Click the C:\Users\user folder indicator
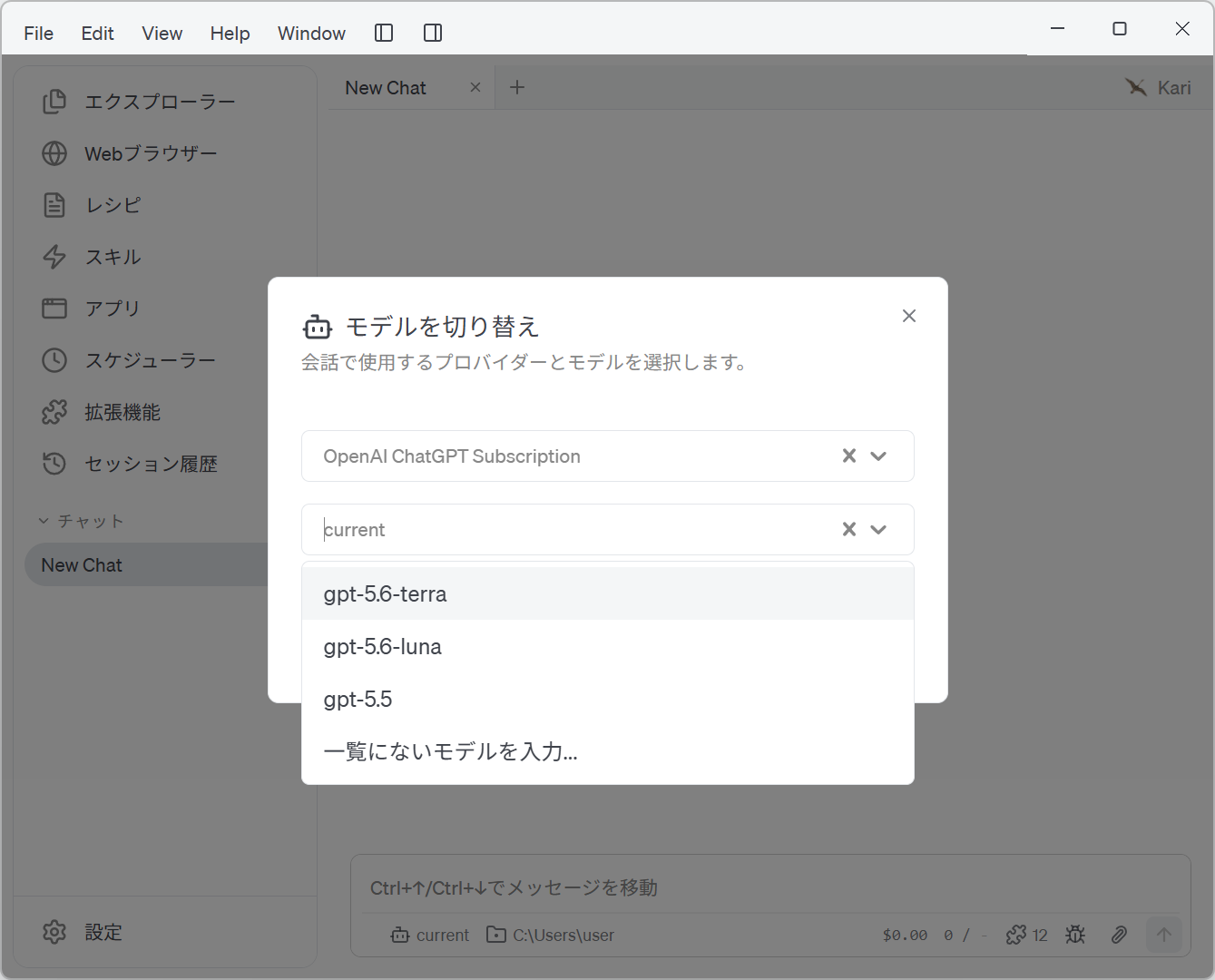1215x980 pixels. click(x=551, y=935)
